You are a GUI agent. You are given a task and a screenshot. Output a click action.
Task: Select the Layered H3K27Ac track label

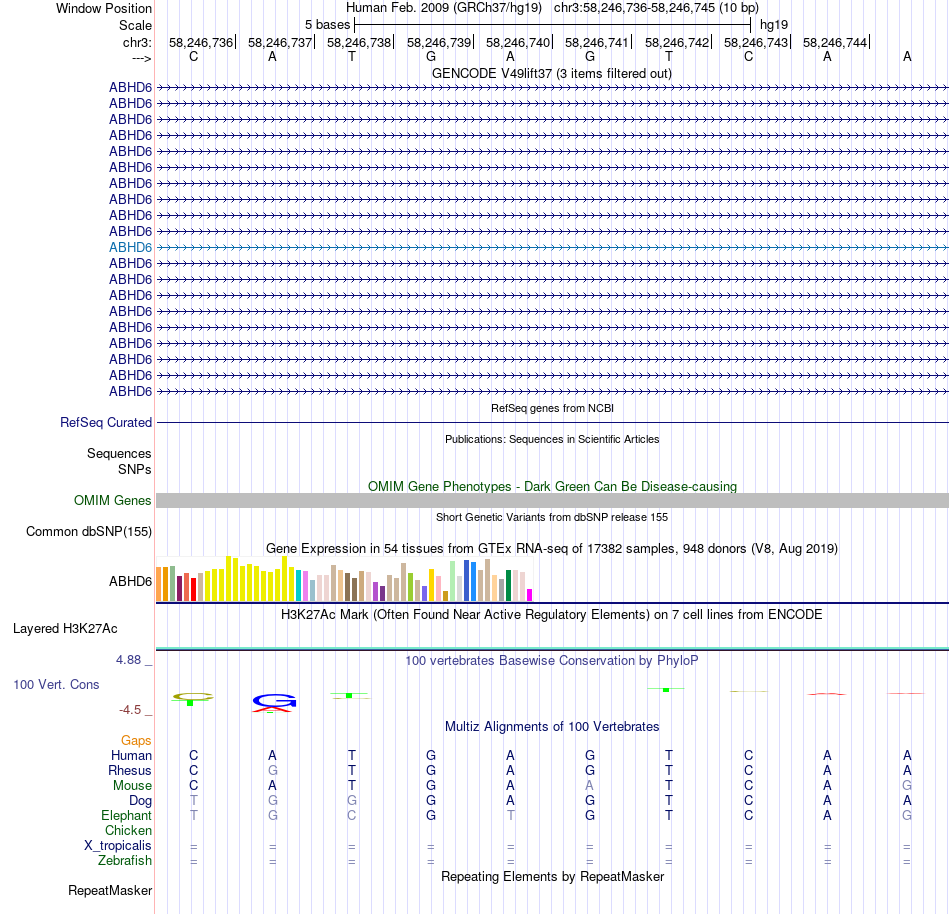[65, 628]
